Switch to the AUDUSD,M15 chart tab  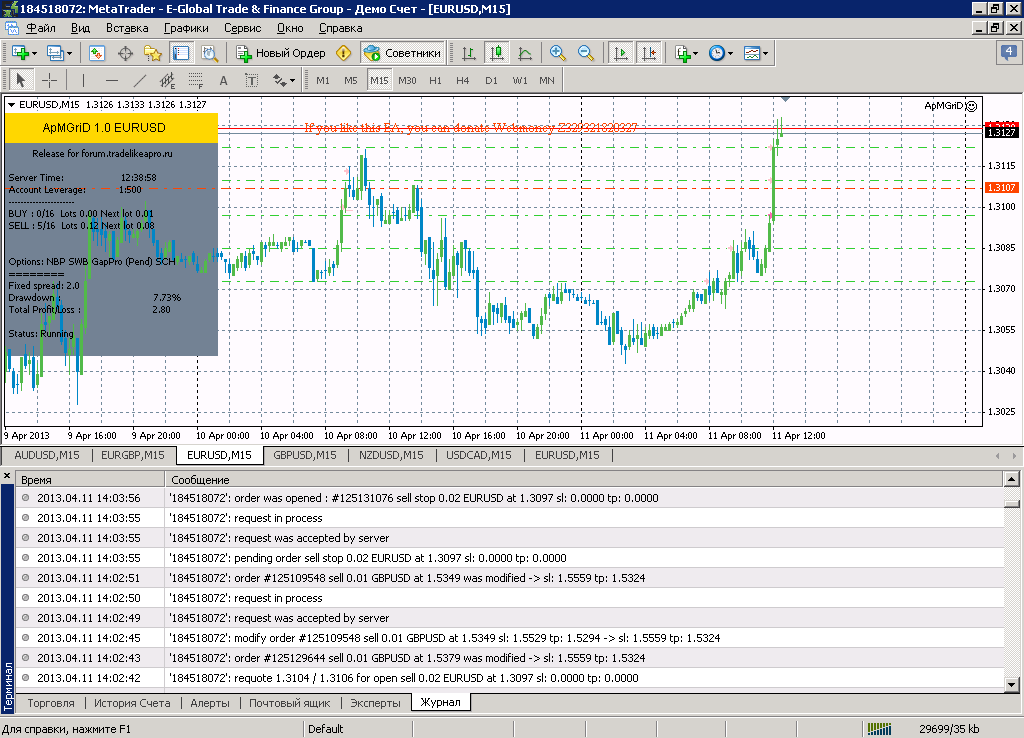tap(47, 455)
